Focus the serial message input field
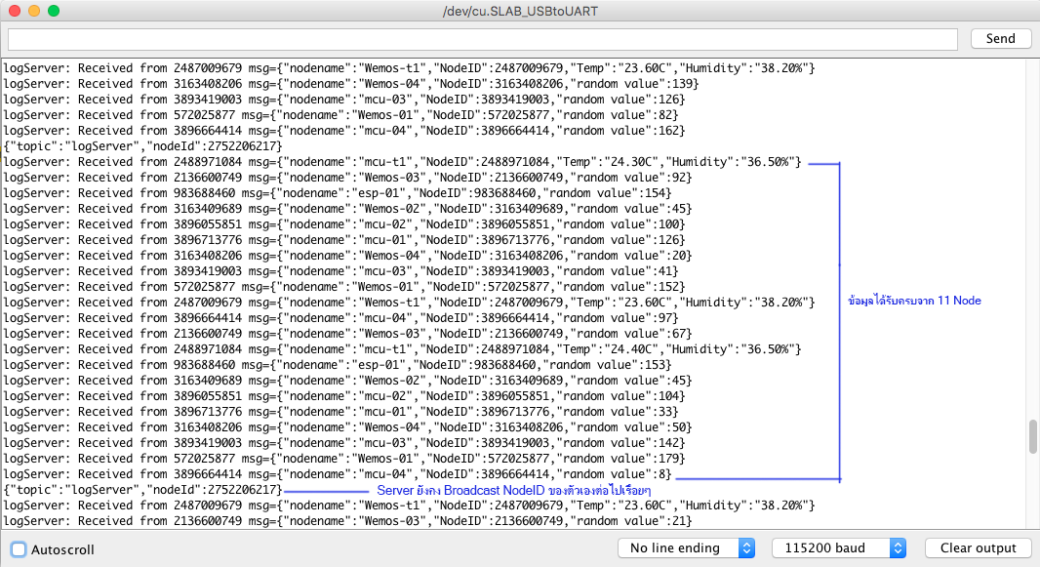Viewport: 1040px width, 567px height. pyautogui.click(x=484, y=39)
